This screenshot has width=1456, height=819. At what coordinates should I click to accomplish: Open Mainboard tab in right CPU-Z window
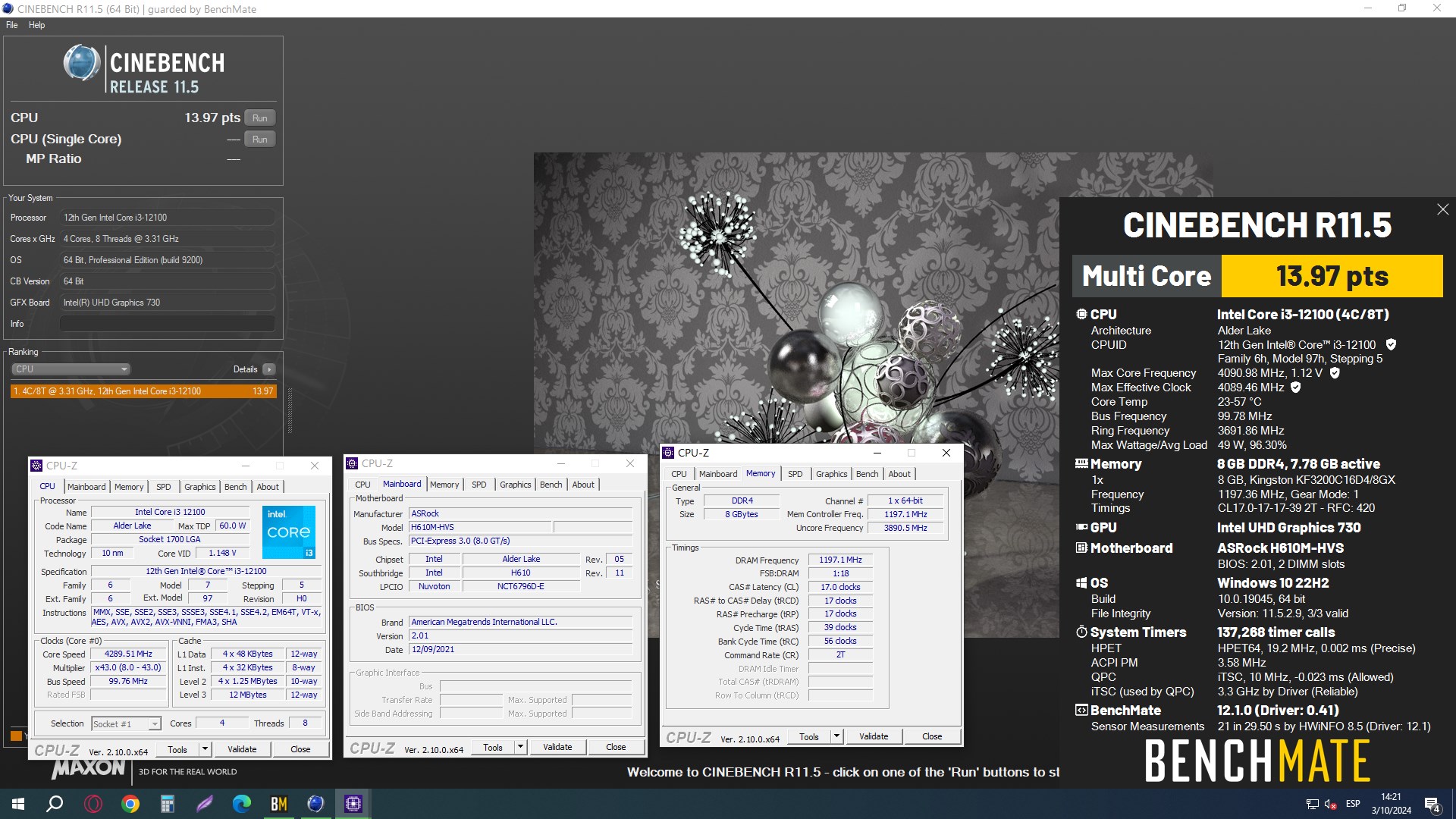tap(718, 474)
